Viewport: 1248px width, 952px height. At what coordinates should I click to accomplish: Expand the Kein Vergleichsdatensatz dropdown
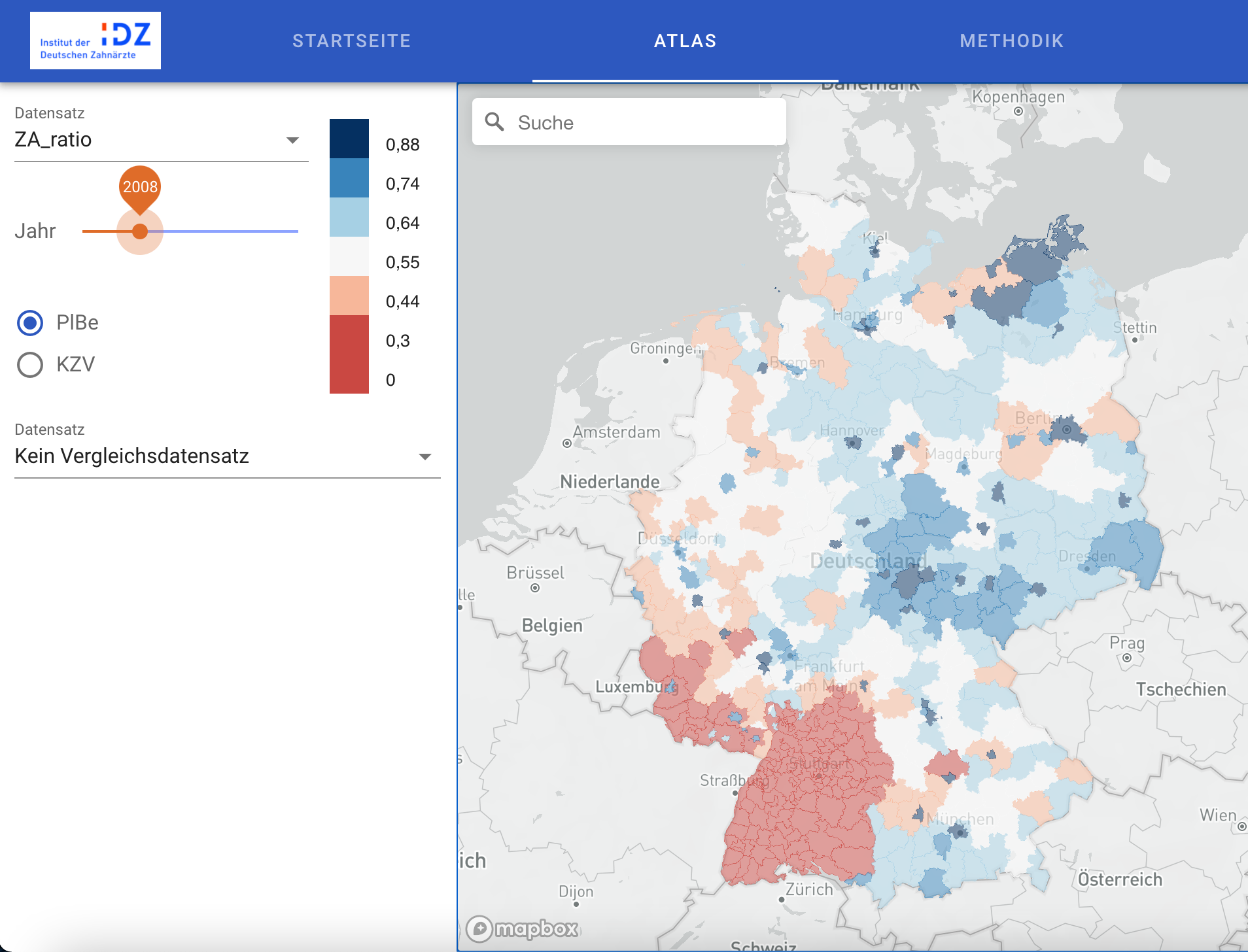(226, 456)
